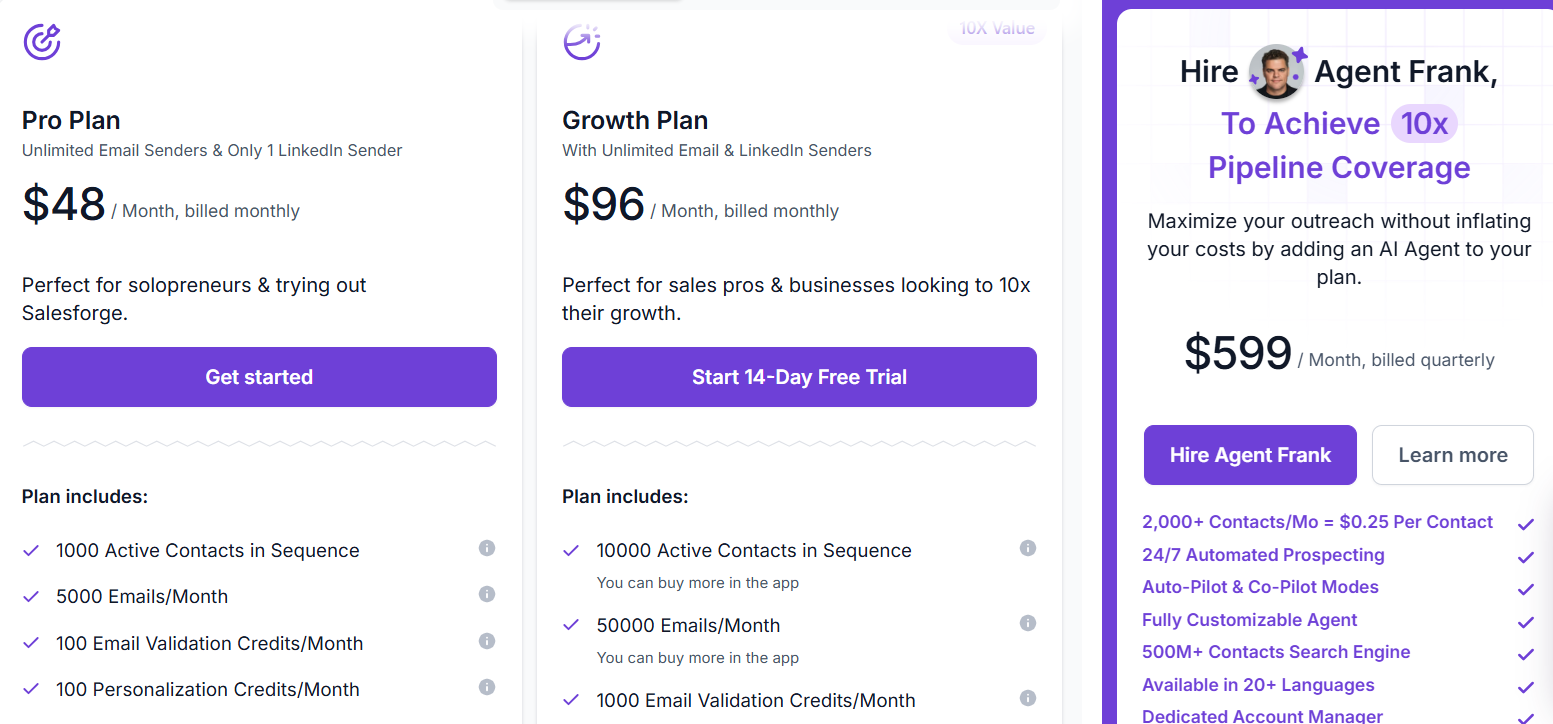Start the 14-Day Free Trial

[799, 377]
